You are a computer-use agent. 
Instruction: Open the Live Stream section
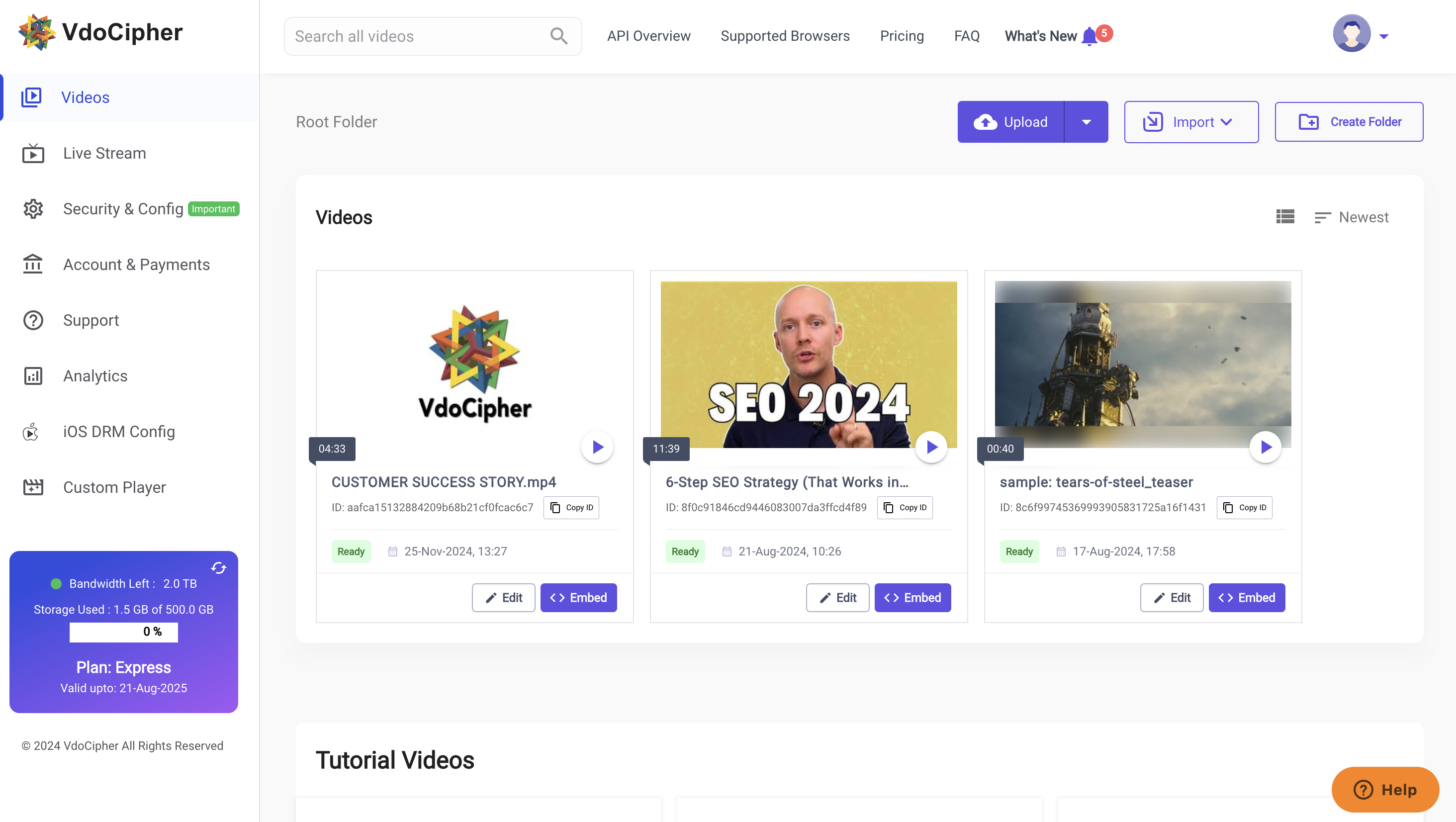[x=104, y=153]
